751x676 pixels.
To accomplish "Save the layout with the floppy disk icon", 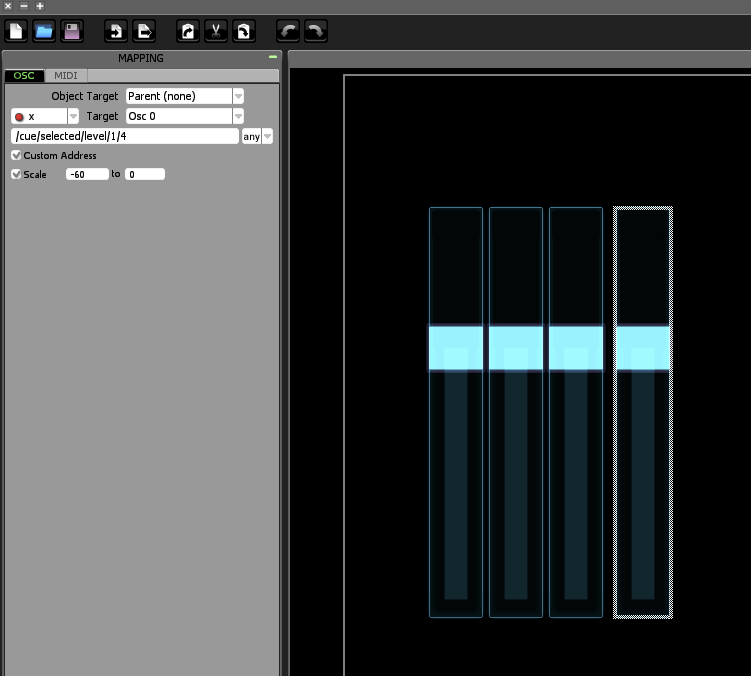I will click(72, 31).
